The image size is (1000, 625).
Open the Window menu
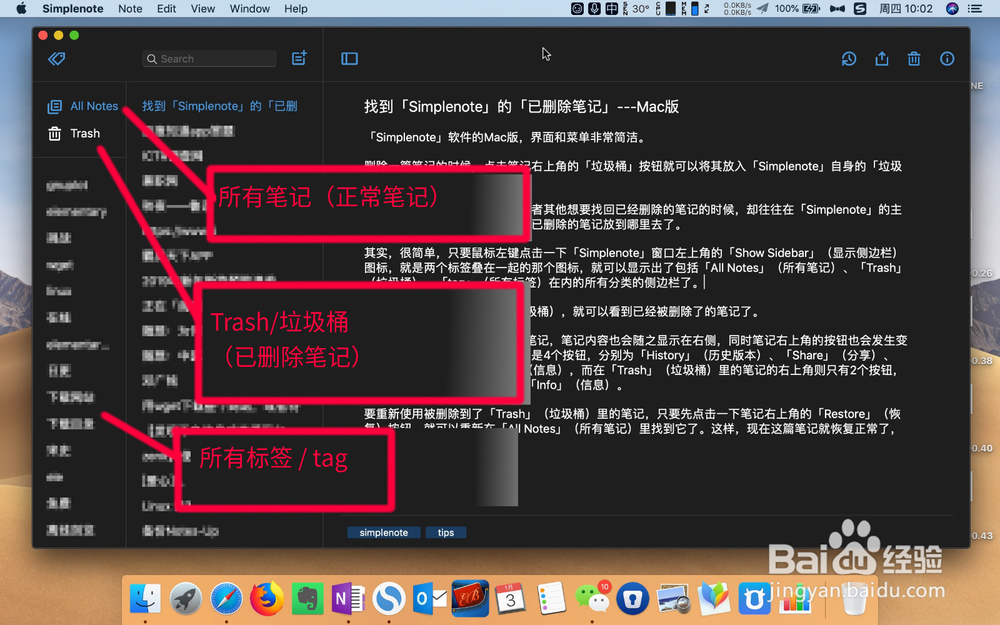tap(249, 8)
